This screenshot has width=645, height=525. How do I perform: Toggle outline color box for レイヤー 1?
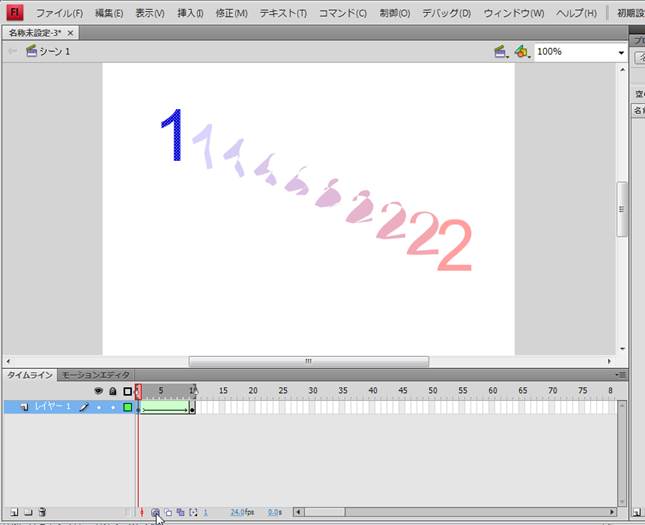click(x=127, y=407)
